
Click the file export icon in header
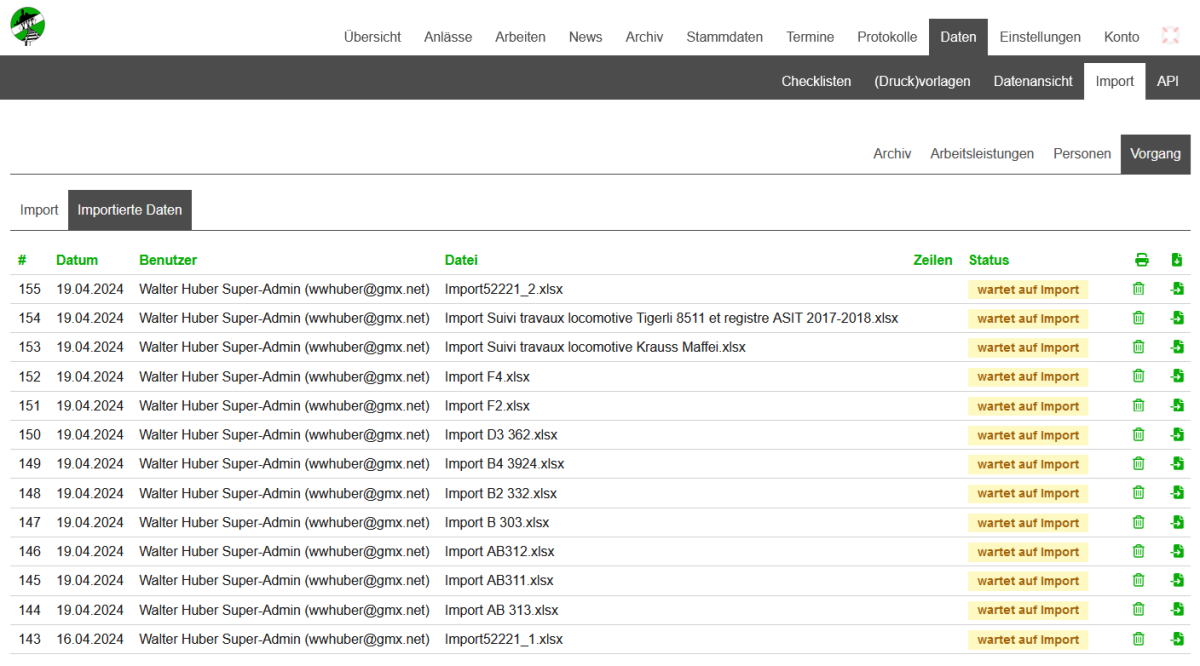click(x=1177, y=260)
